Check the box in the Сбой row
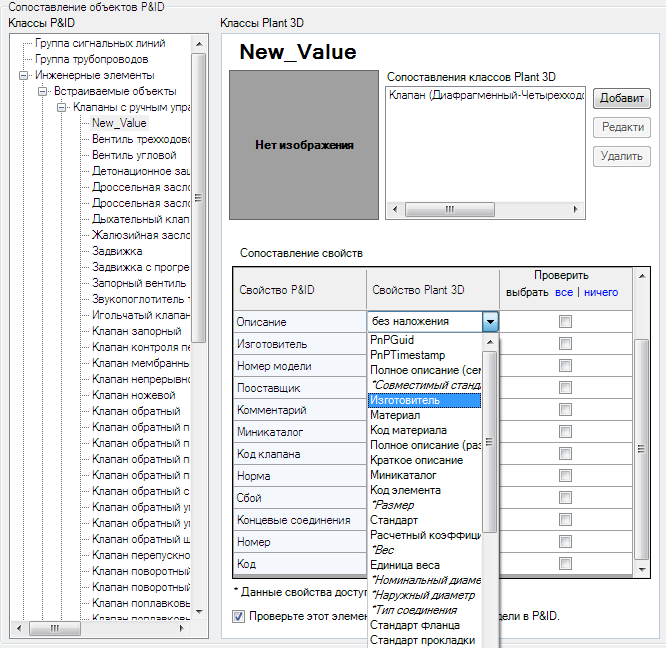This screenshot has width=666, height=648. (565, 498)
